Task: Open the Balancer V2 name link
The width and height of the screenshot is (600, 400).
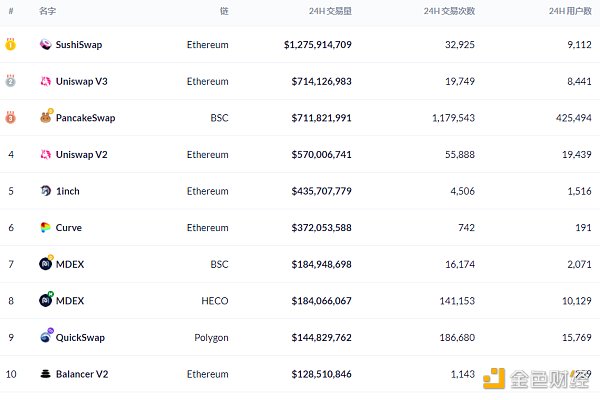Action: 83,374
